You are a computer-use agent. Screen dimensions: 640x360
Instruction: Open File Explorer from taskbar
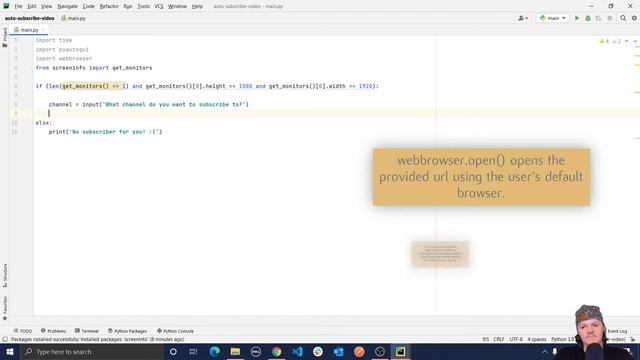235,352
